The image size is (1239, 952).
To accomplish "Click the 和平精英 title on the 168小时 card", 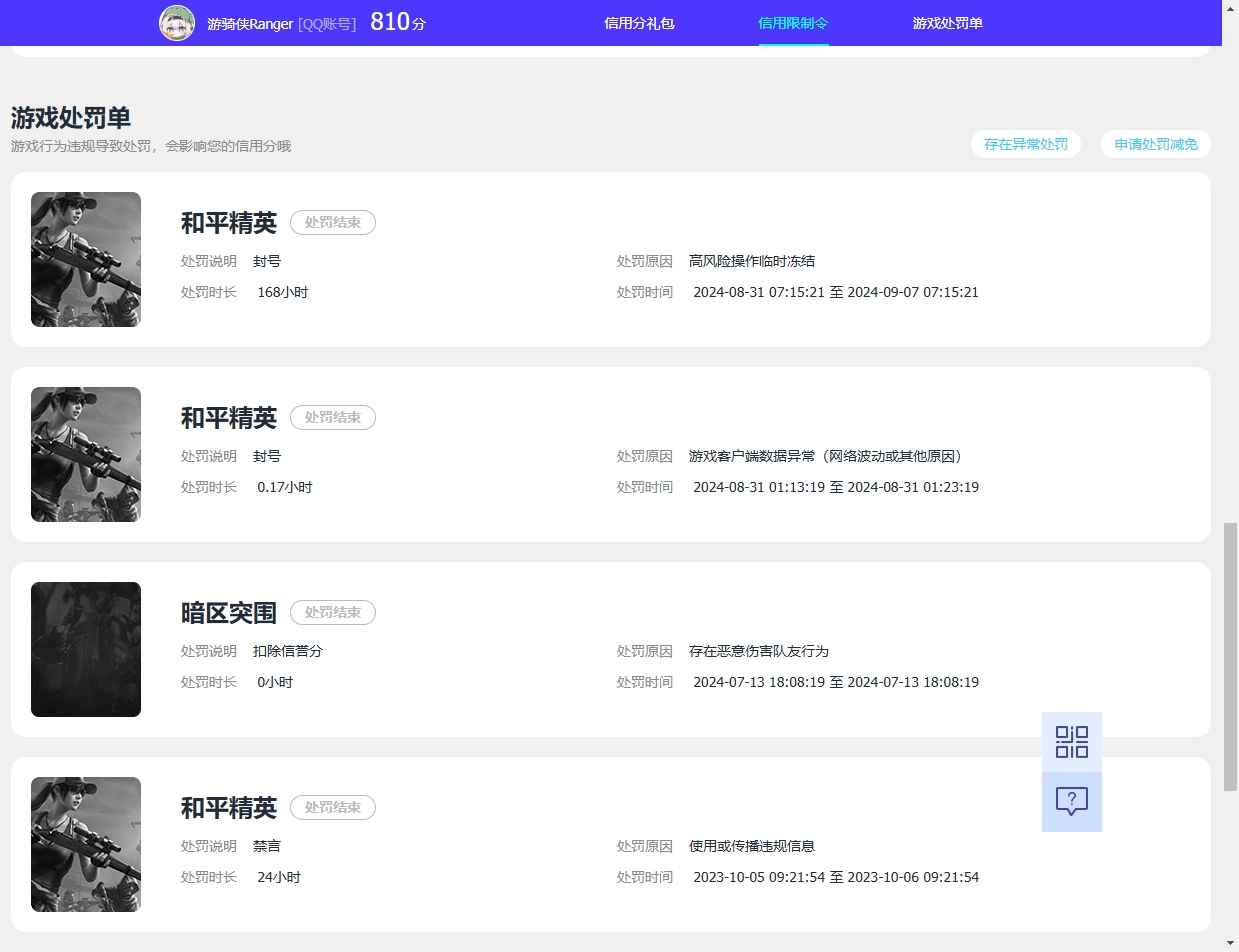I will (229, 222).
